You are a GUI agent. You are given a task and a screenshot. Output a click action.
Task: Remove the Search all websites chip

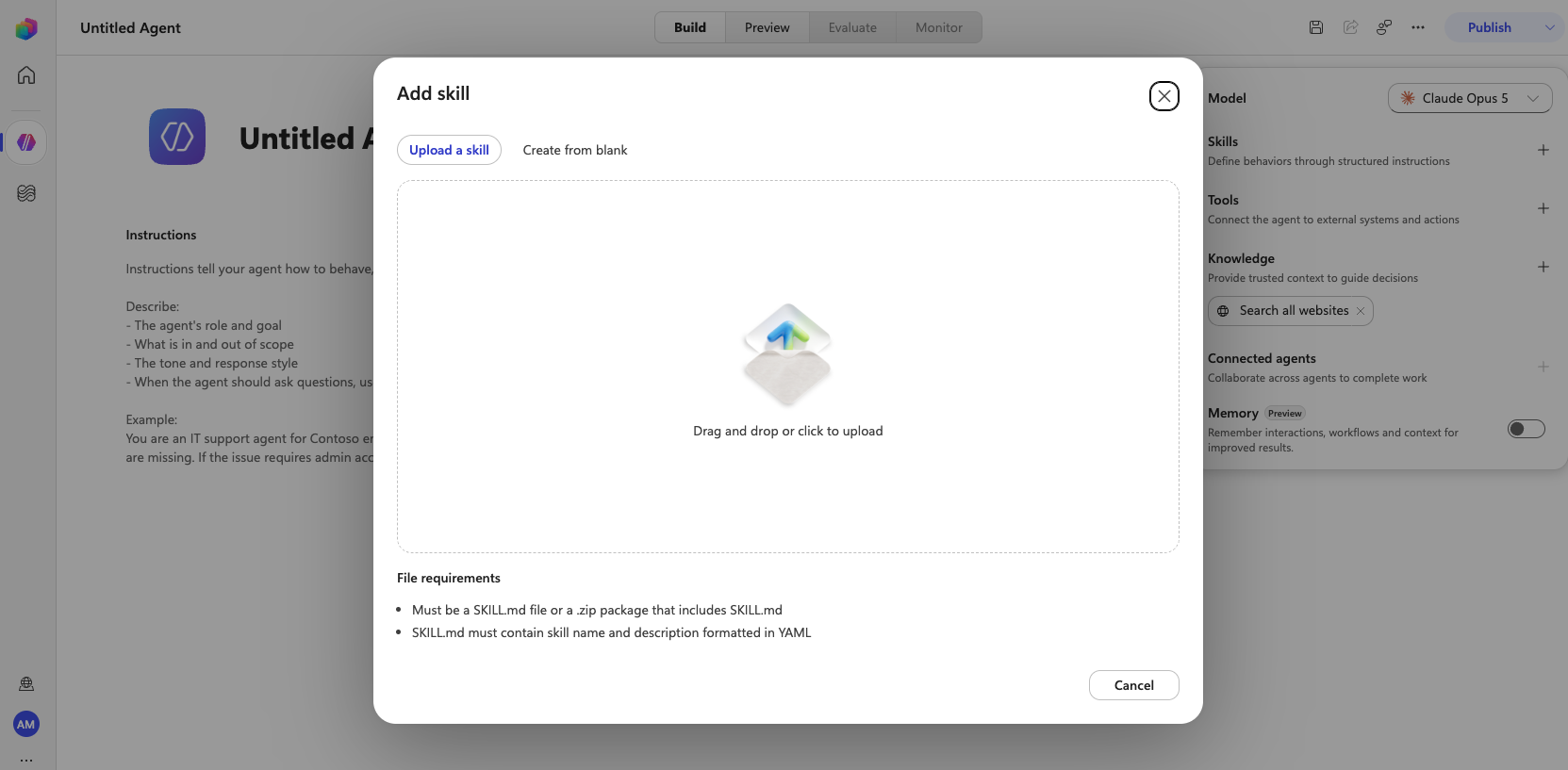coord(1361,311)
